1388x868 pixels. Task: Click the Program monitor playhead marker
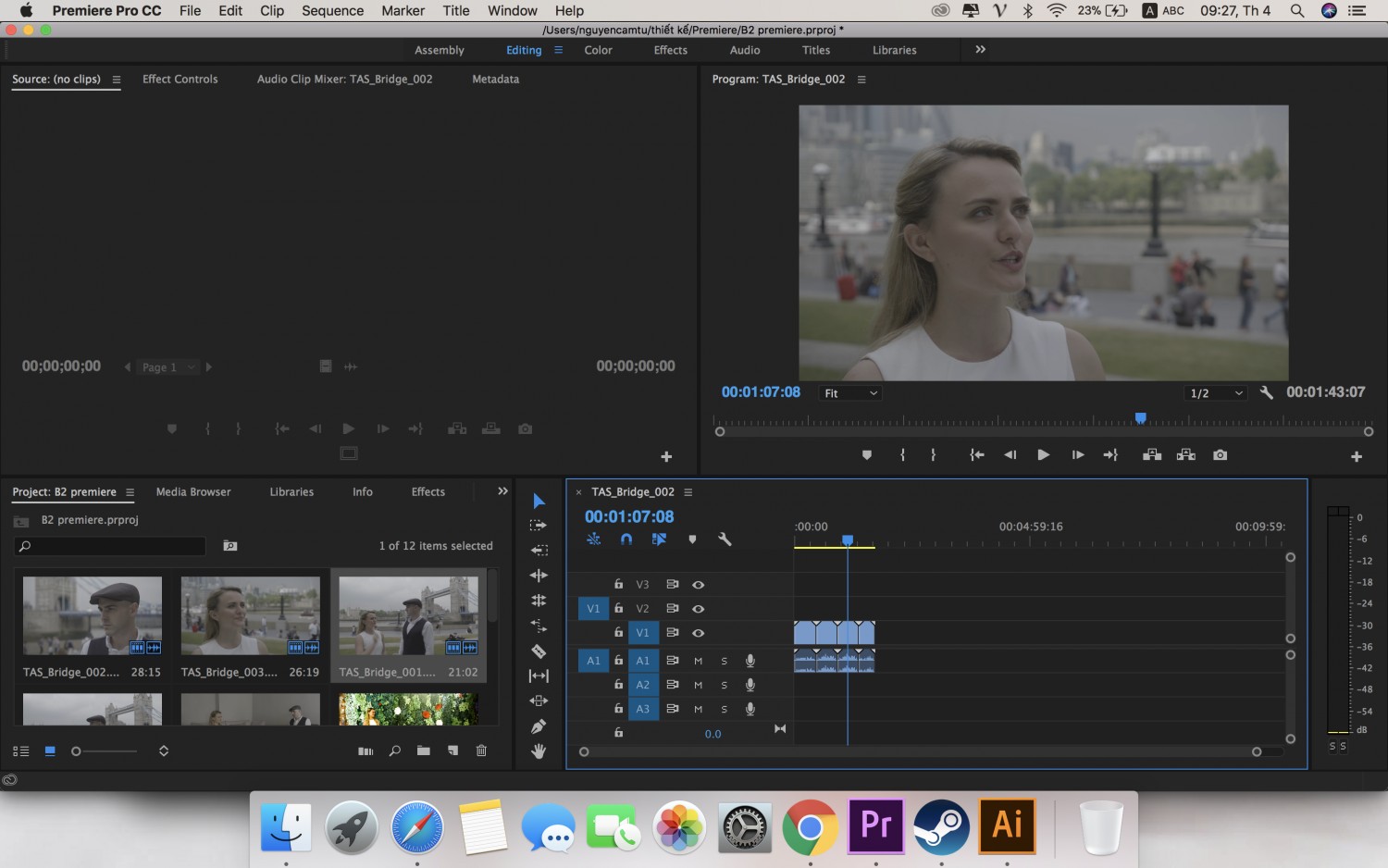1141,419
